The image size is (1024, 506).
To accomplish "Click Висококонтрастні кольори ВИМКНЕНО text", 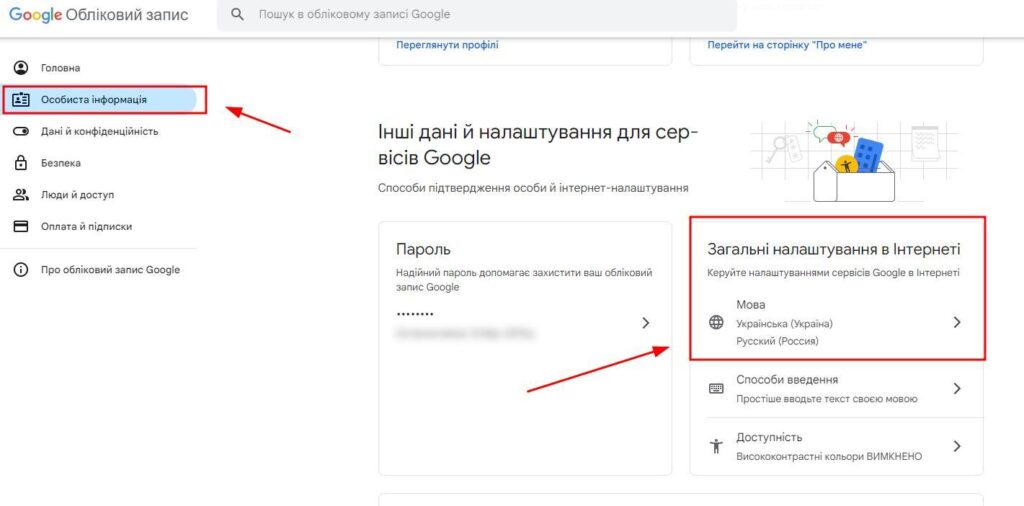I will [829, 456].
